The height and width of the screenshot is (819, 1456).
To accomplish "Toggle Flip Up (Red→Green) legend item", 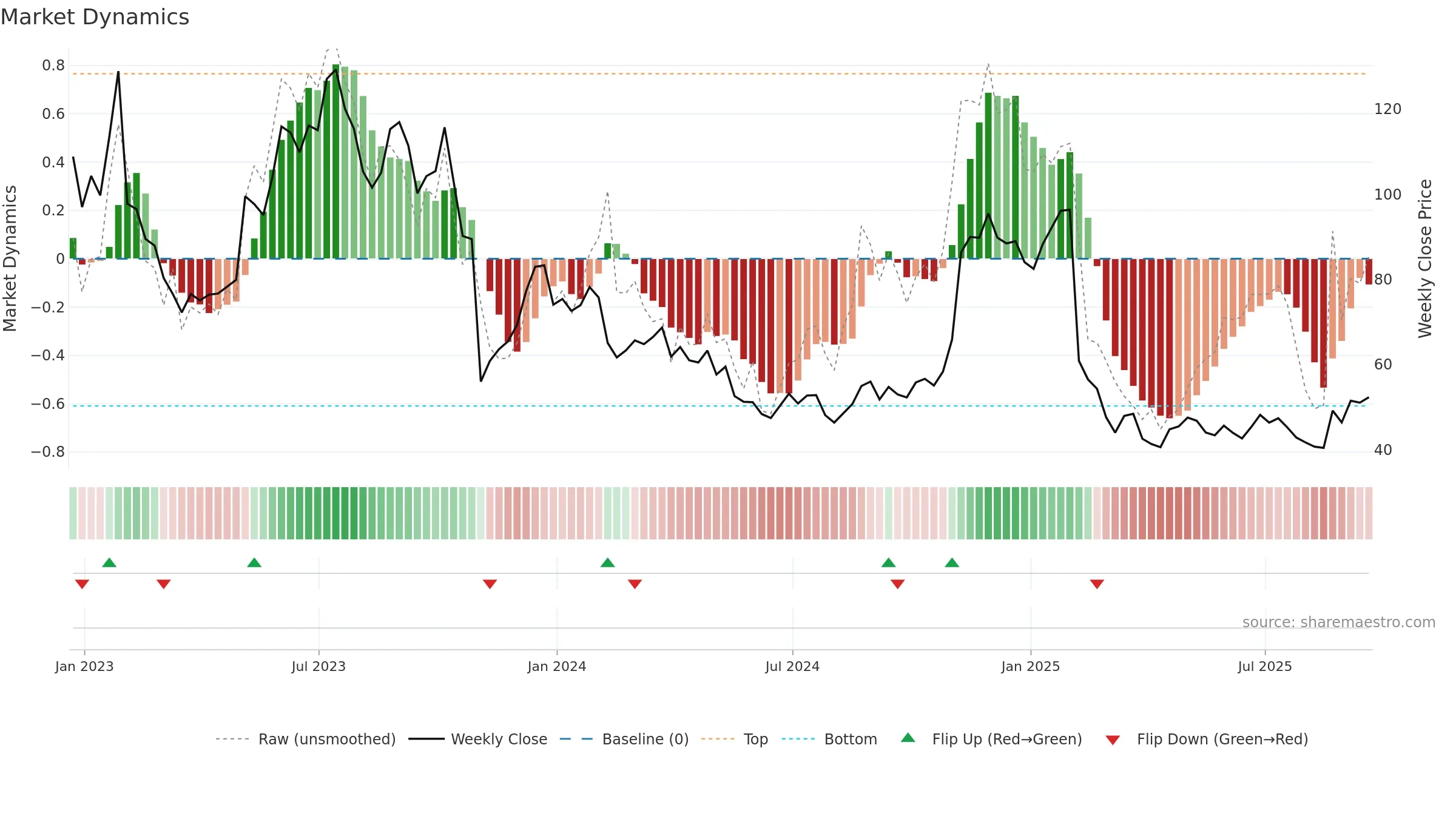I will tap(992, 739).
